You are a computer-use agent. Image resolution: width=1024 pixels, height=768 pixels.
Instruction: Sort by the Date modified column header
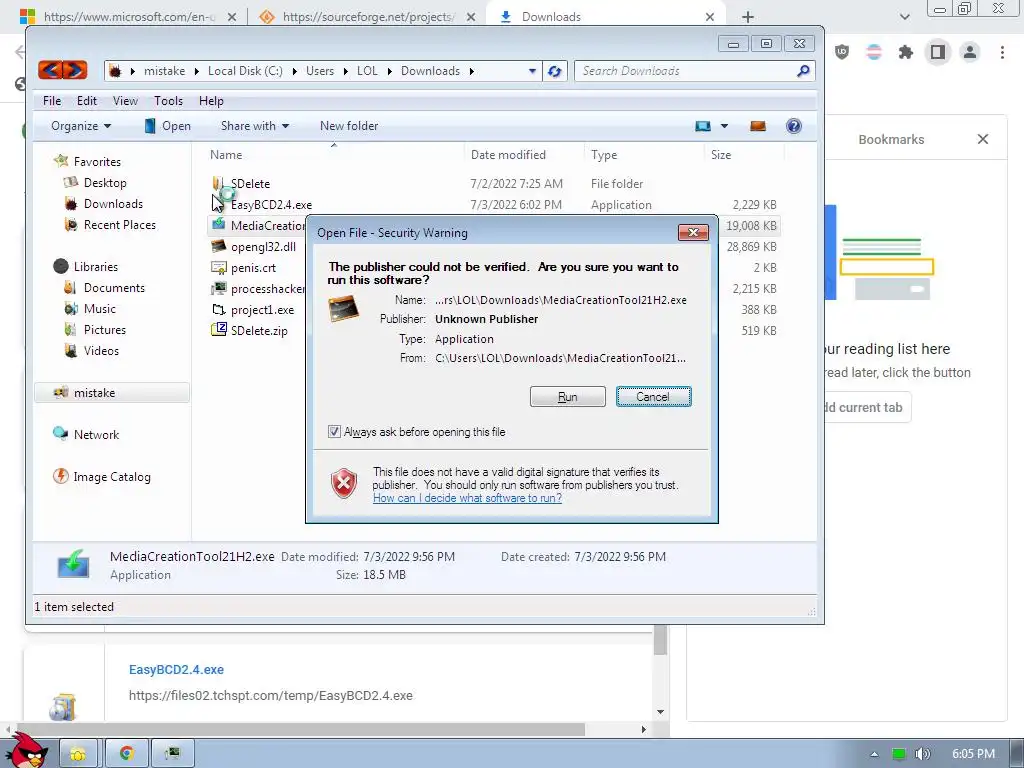[508, 155]
